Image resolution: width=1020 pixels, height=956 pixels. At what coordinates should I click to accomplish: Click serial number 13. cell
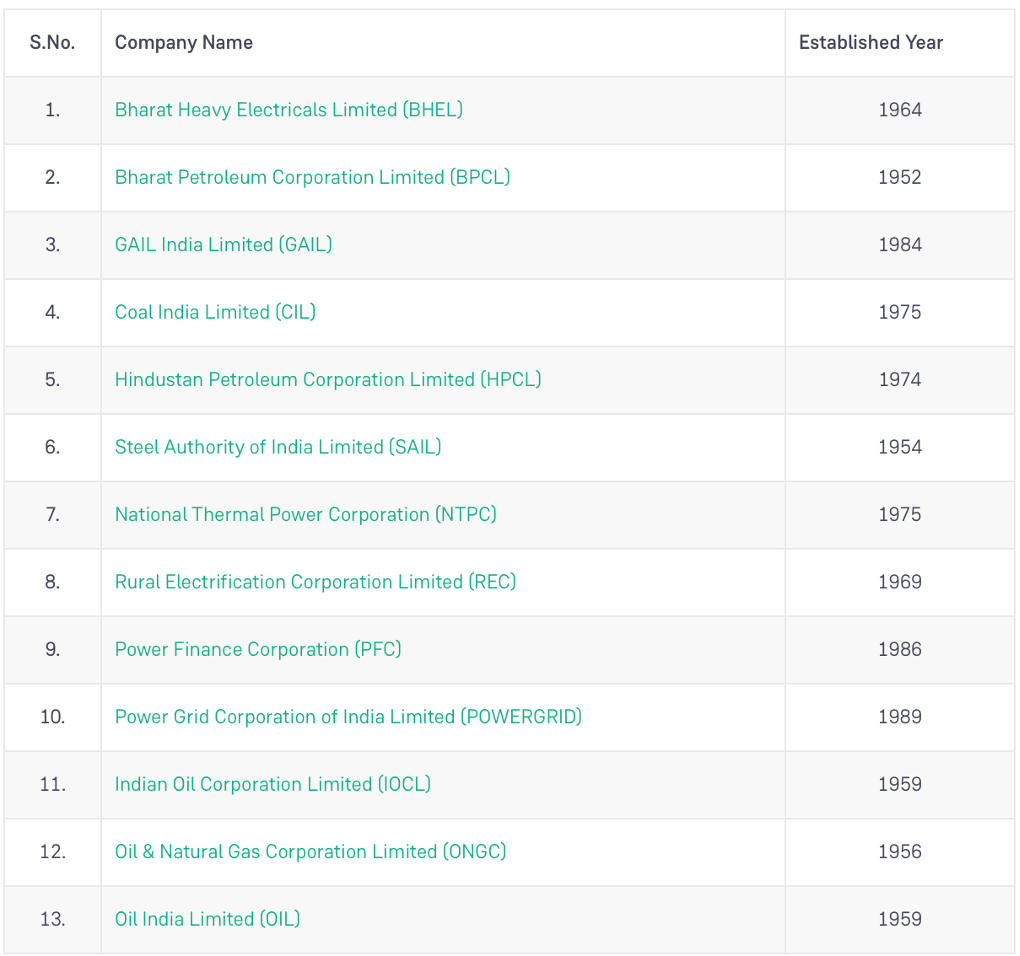53,920
